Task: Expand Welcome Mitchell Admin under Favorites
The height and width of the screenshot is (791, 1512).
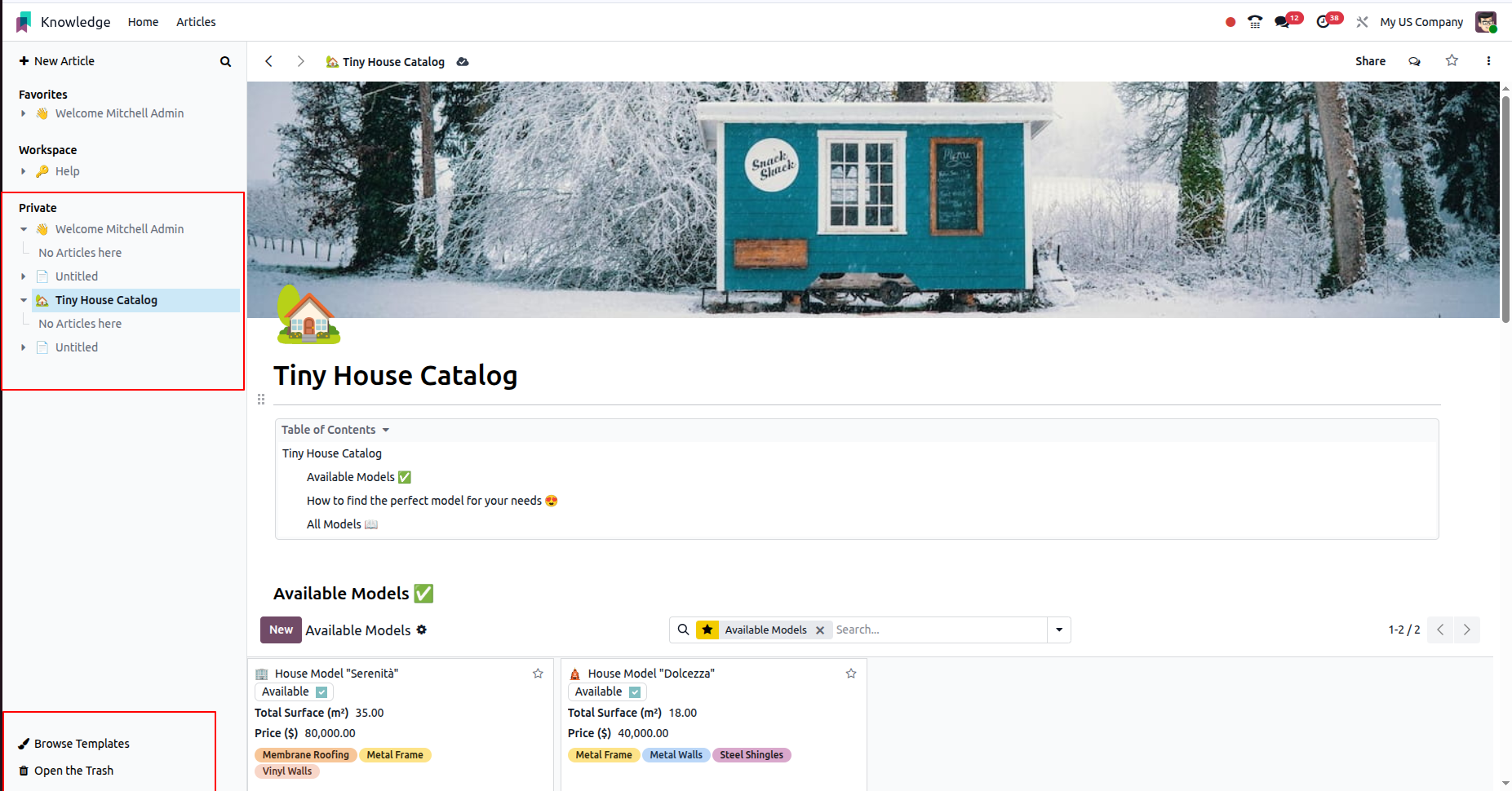Action: pyautogui.click(x=23, y=113)
